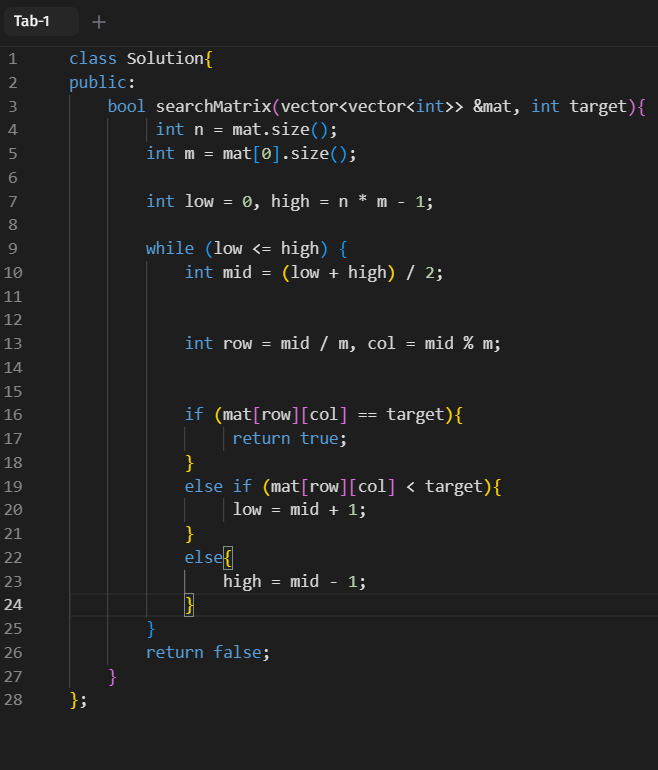
Task: Click the closing '};' on the last line
Action: click(79, 700)
